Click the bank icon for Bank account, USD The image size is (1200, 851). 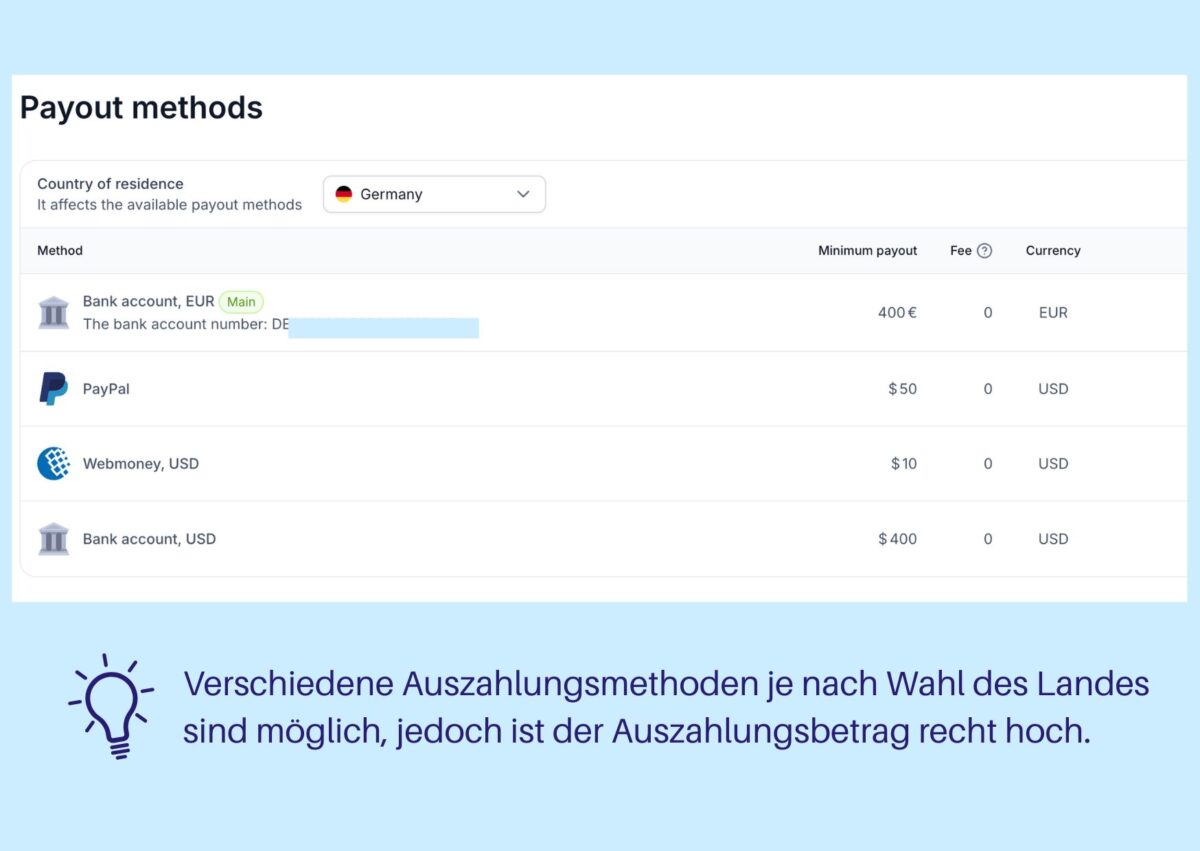(54, 539)
